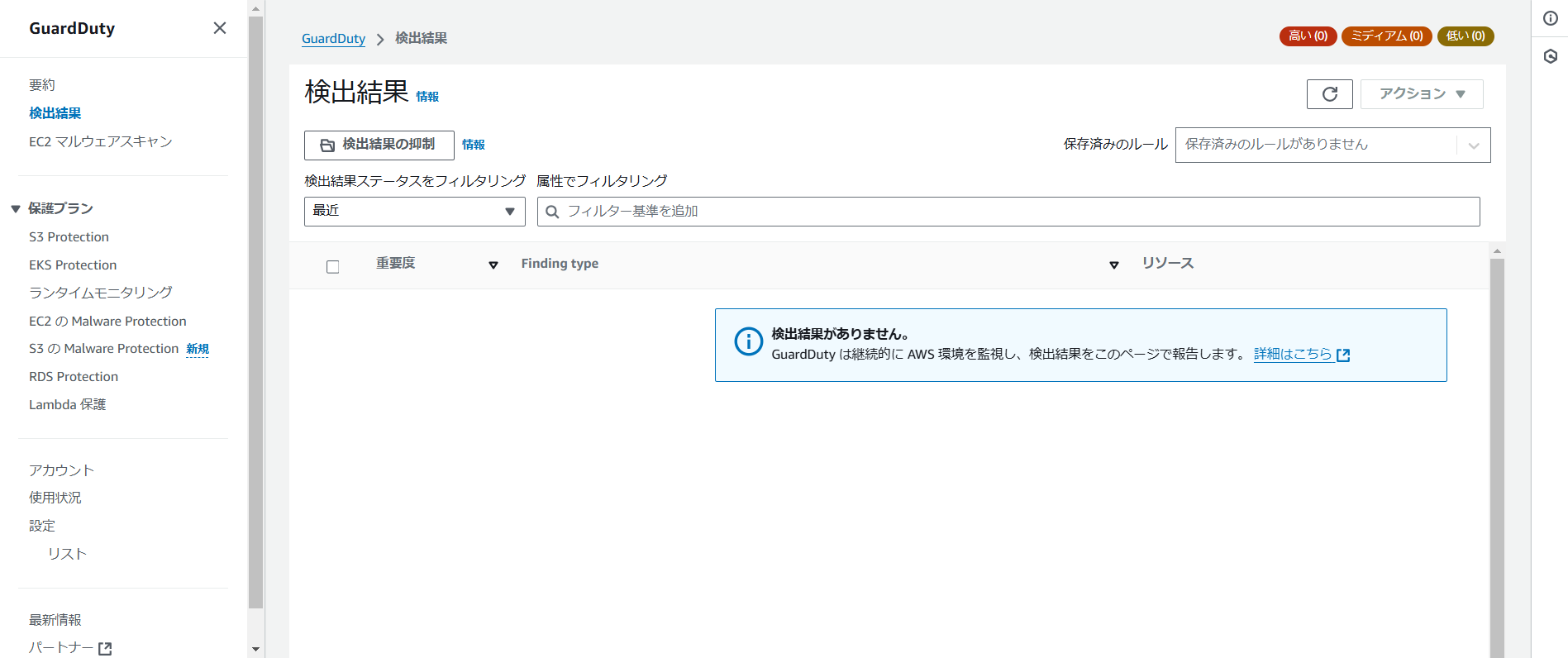The height and width of the screenshot is (658, 1568).
Task: Open S3 Protection page
Action: pyautogui.click(x=69, y=237)
